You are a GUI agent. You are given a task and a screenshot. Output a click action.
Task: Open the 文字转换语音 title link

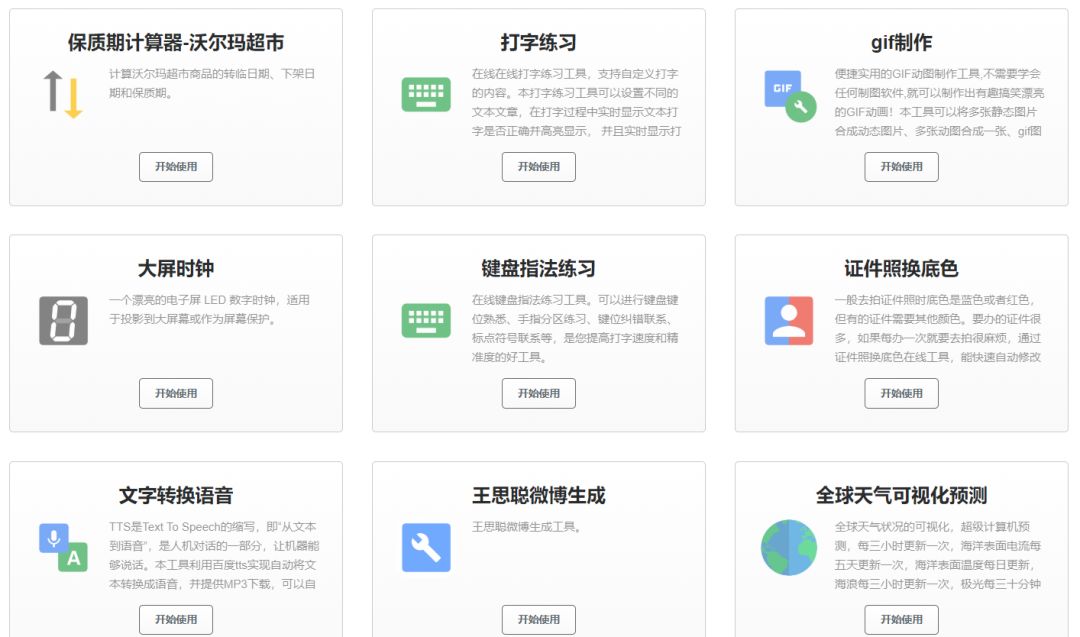176,496
